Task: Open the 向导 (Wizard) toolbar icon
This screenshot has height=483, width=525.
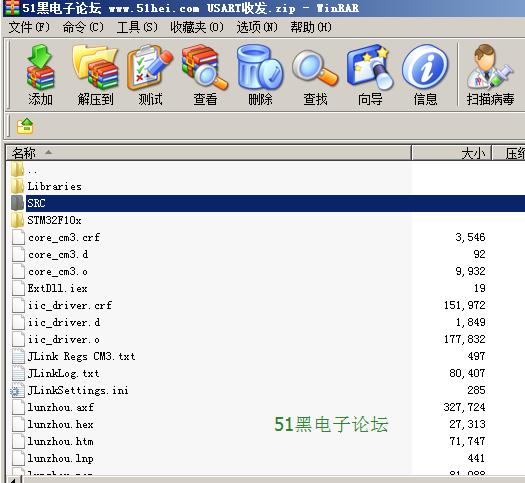Action: tap(370, 68)
